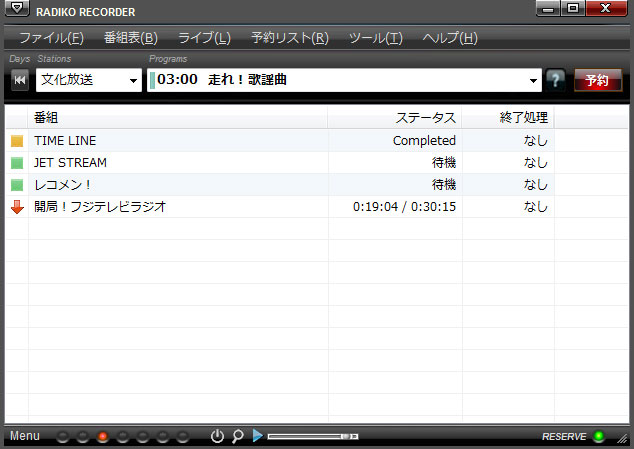Select the 開局！フジテレビラジオ program row
This screenshot has height=449, width=634.
317,207
